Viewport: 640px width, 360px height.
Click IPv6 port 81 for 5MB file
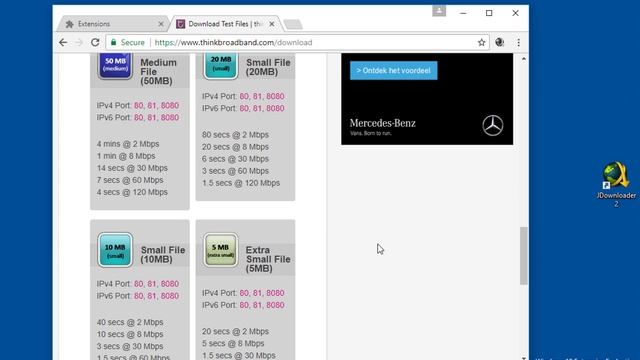pyautogui.click(x=257, y=305)
